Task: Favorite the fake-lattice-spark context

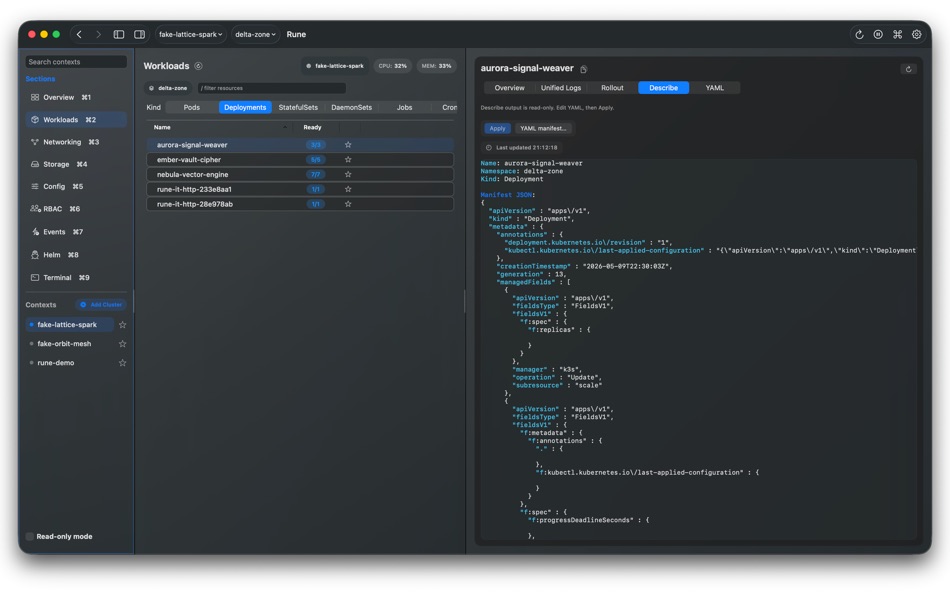Action: (x=122, y=325)
